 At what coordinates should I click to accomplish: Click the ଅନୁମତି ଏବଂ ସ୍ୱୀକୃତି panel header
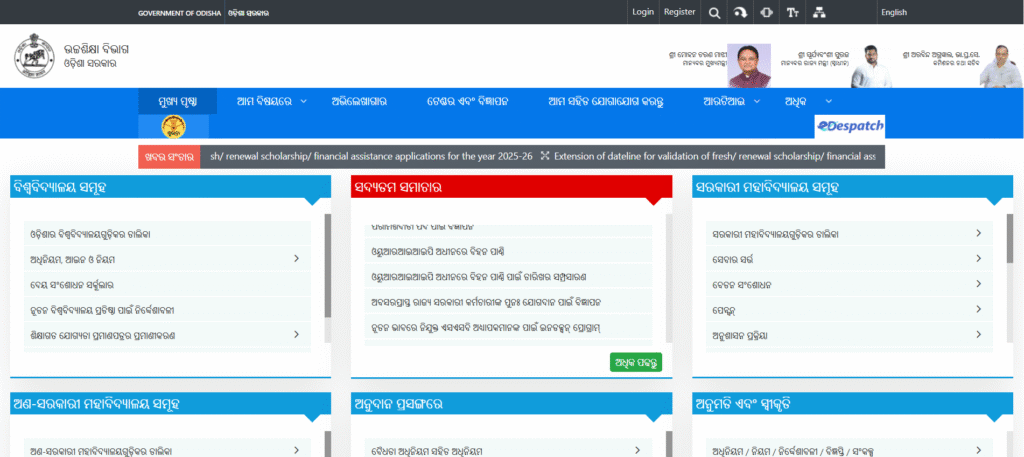pyautogui.click(x=853, y=403)
